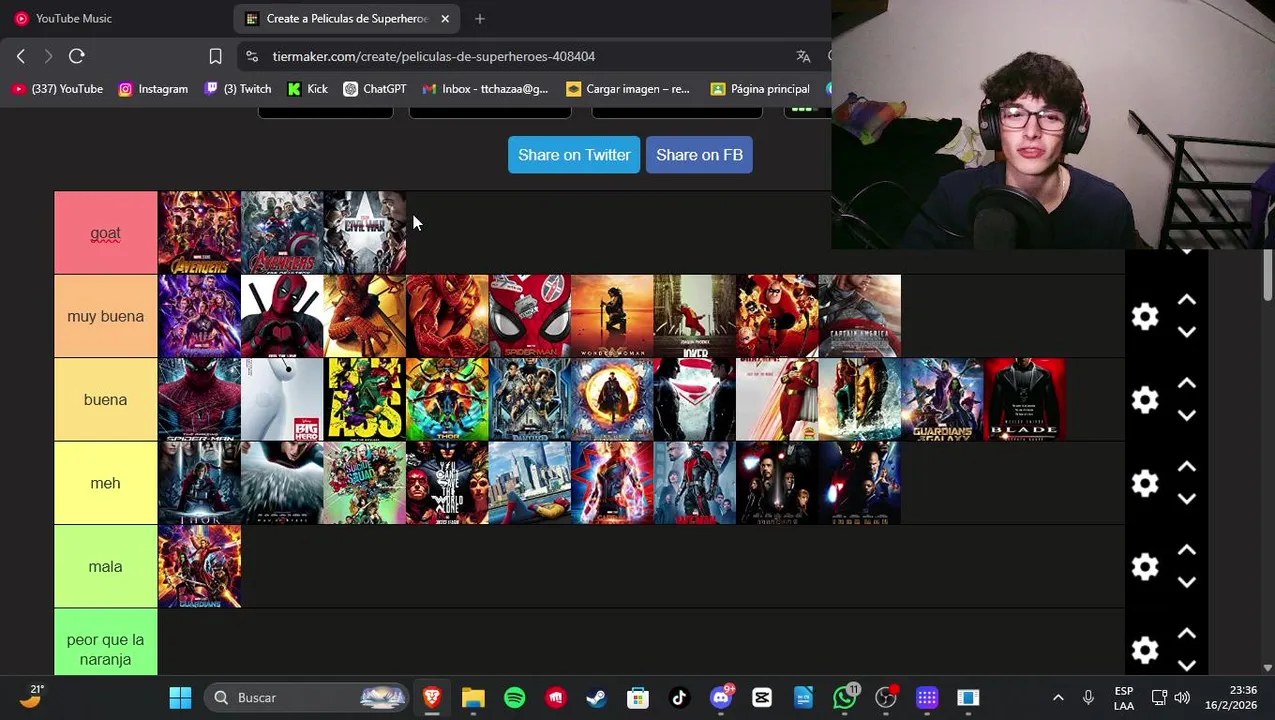Open Steam from taskbar
The width and height of the screenshot is (1275, 720).
pos(597,698)
